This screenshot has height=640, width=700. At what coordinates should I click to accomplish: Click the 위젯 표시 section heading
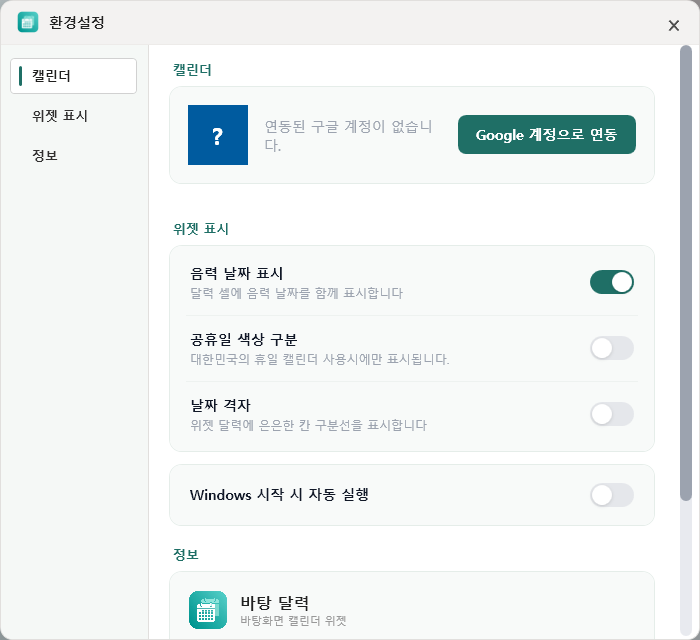pyautogui.click(x=200, y=229)
